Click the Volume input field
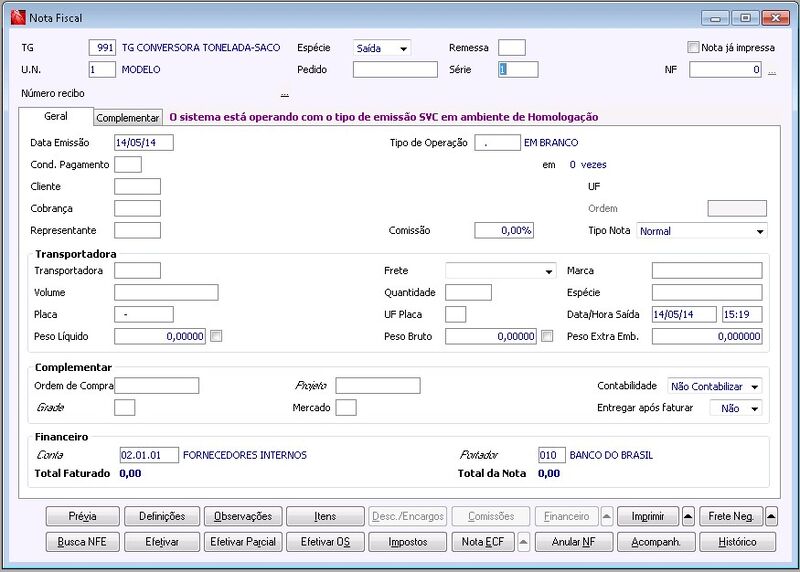Image resolution: width=800 pixels, height=572 pixels. pyautogui.click(x=166, y=292)
